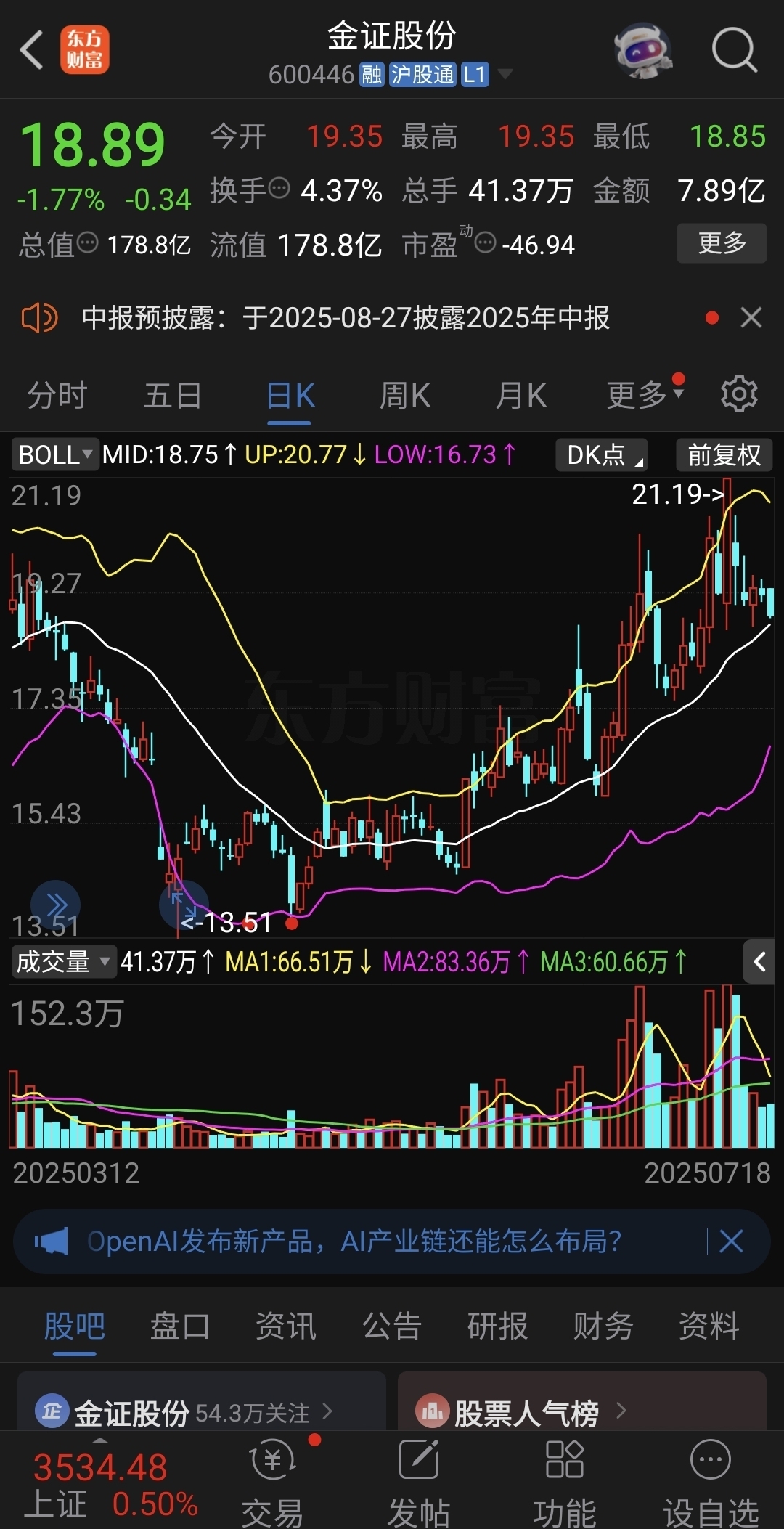Viewport: 784px width, 1529px height.
Task: Switch to the 研报 tab
Action: tap(497, 1326)
